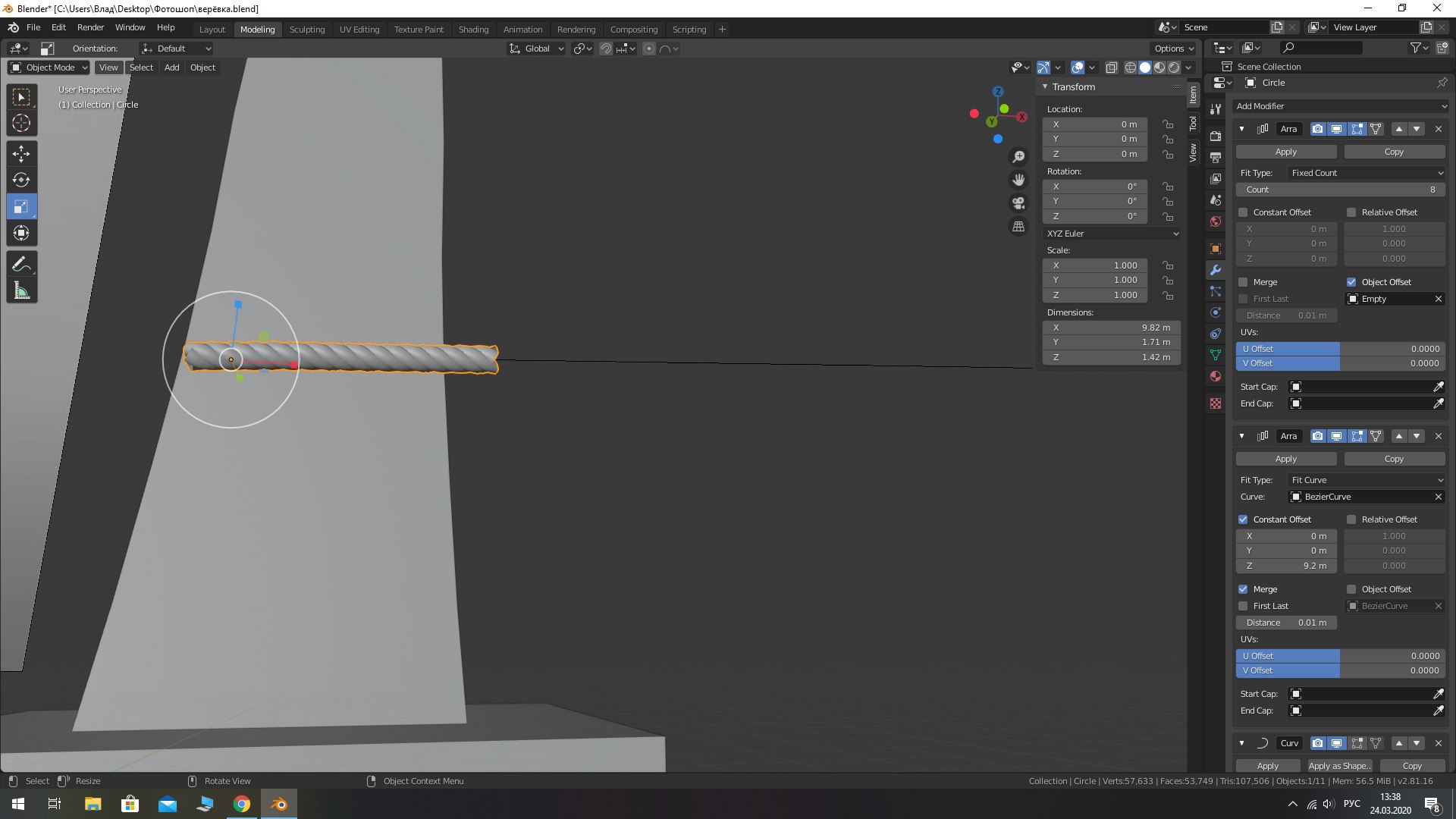Open the Global transform orientation dropdown
The height and width of the screenshot is (819, 1456).
(x=537, y=49)
